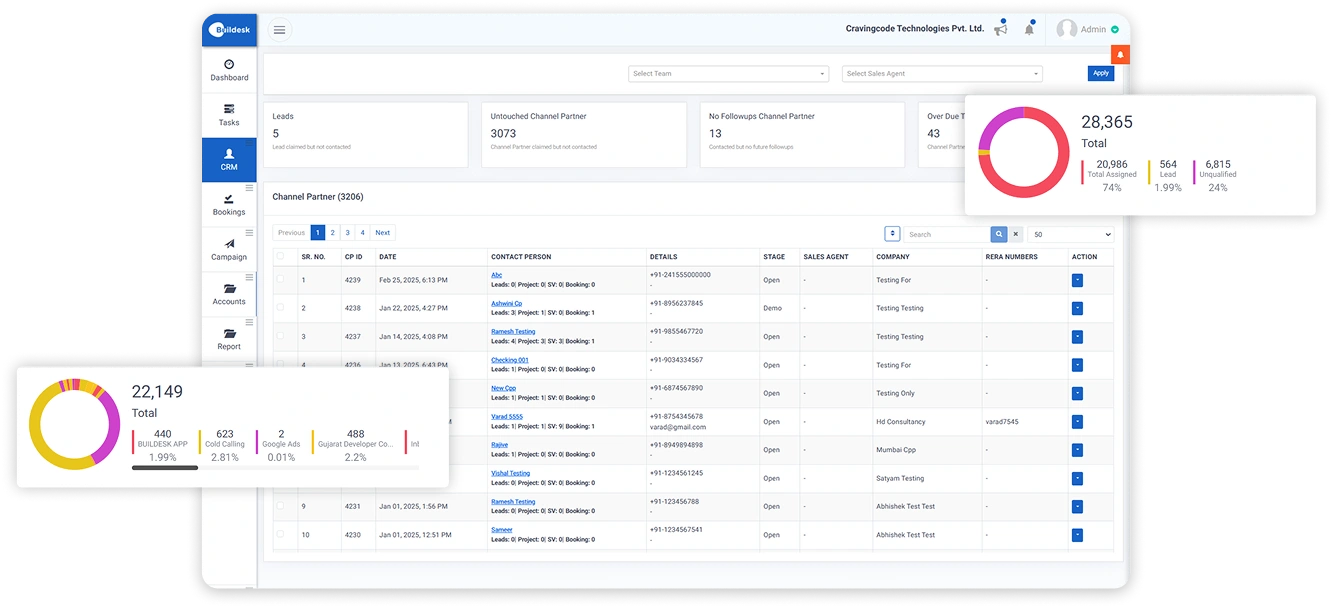Image resolution: width=1333 pixels, height=609 pixels.
Task: Click the Report folder icon
Action: tap(229, 333)
